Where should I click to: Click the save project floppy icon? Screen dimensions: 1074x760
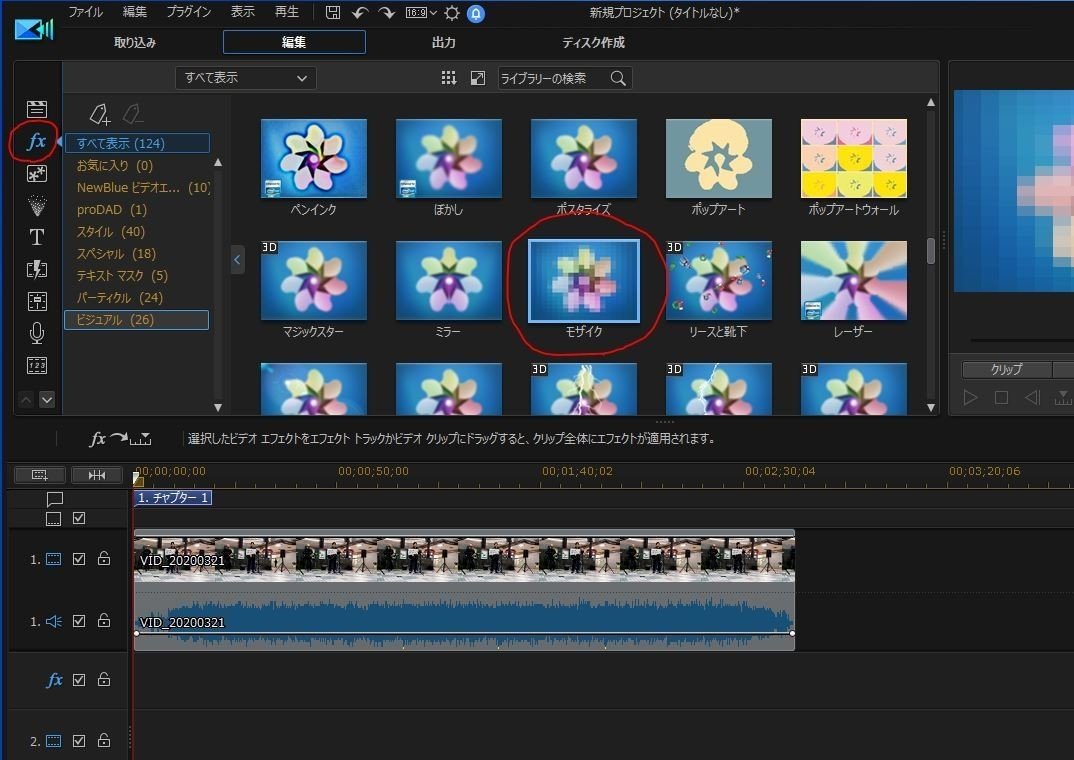click(333, 13)
